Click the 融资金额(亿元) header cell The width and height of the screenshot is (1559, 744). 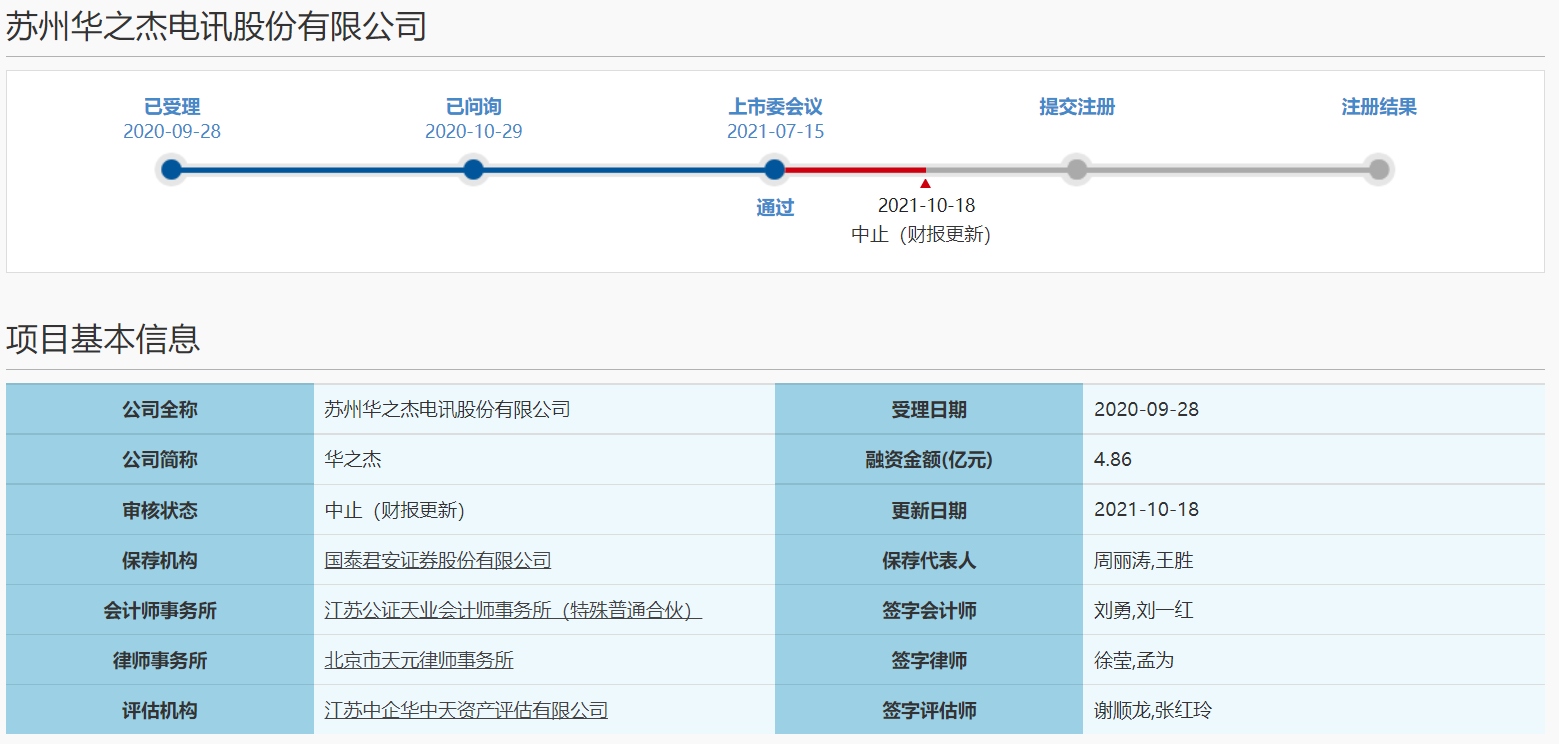[x=929, y=460]
